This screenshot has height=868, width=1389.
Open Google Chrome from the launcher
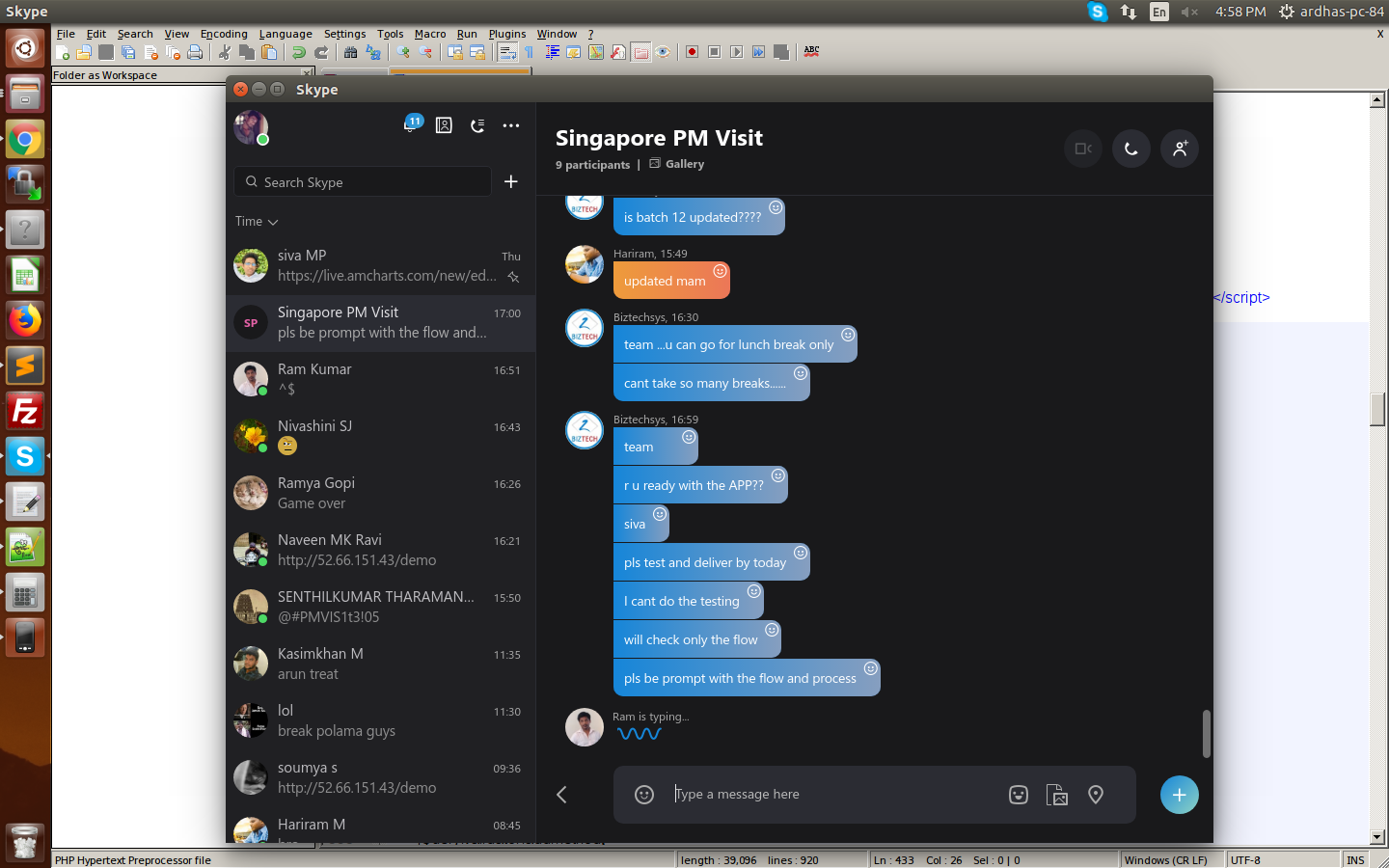tap(25, 140)
